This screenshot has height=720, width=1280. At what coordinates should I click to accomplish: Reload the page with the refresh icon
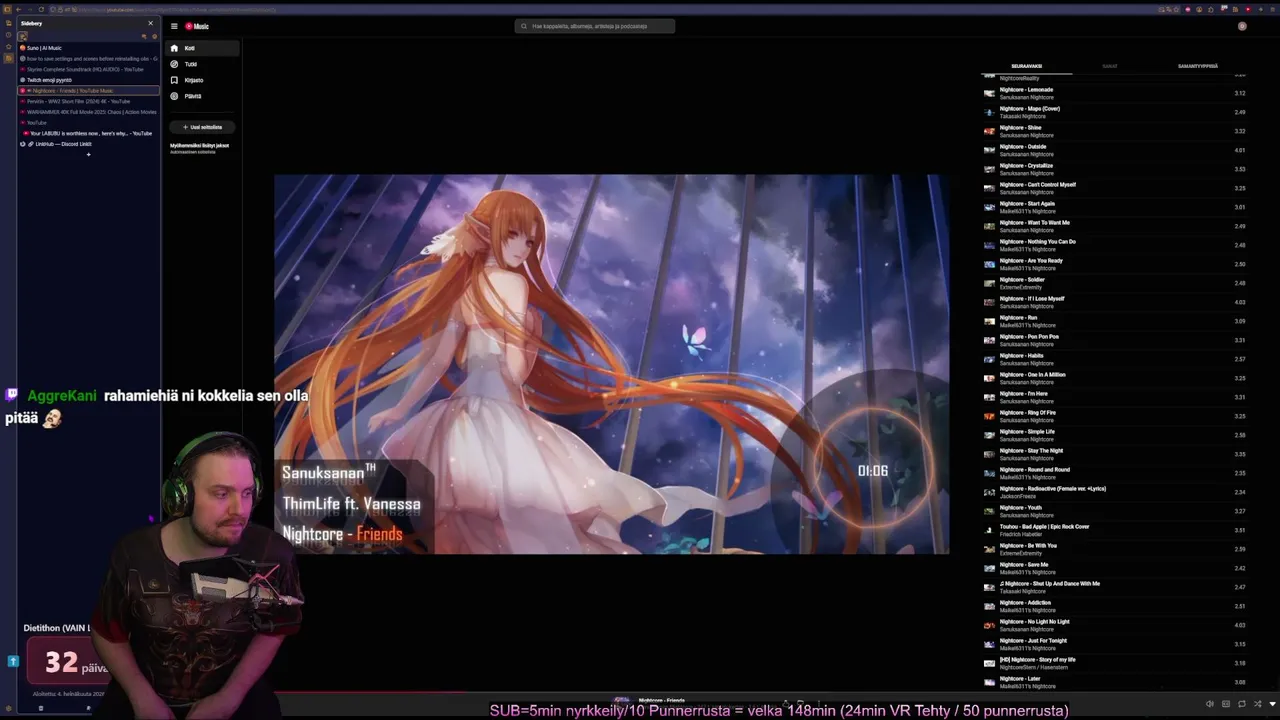coord(42,9)
